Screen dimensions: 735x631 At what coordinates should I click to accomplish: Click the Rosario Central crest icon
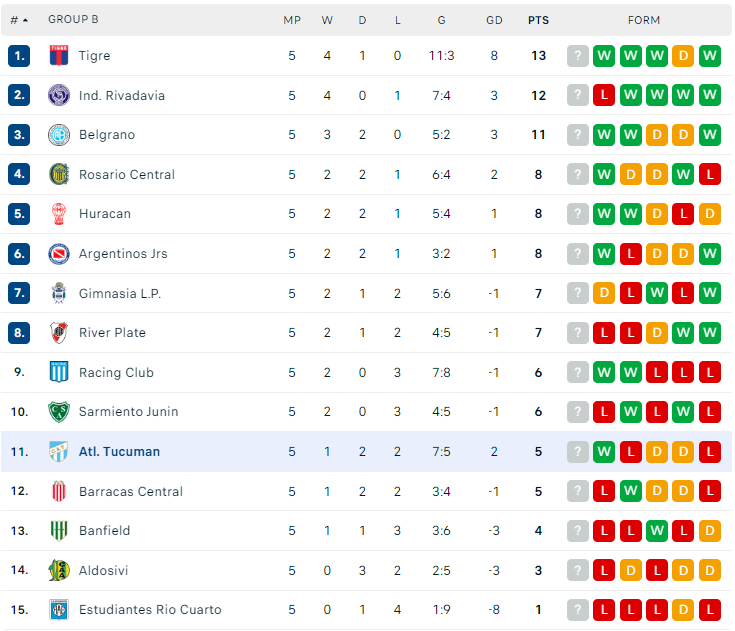click(59, 174)
